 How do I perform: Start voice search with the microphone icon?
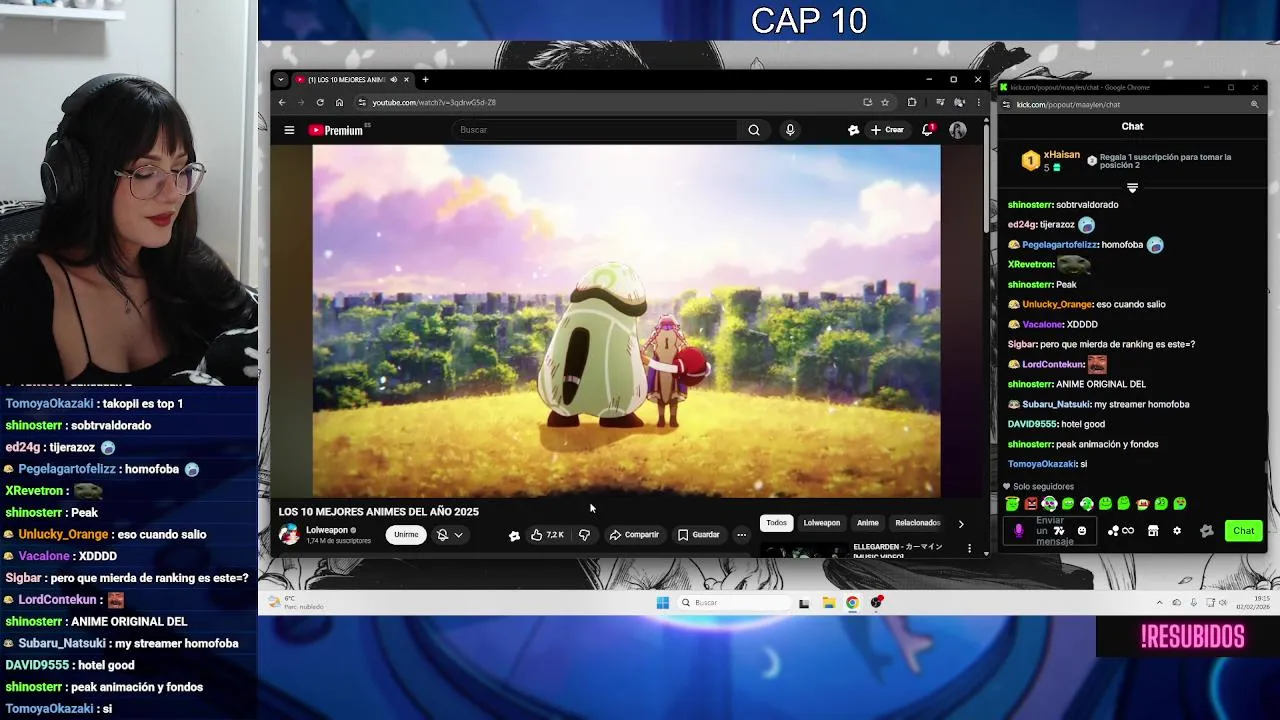790,130
